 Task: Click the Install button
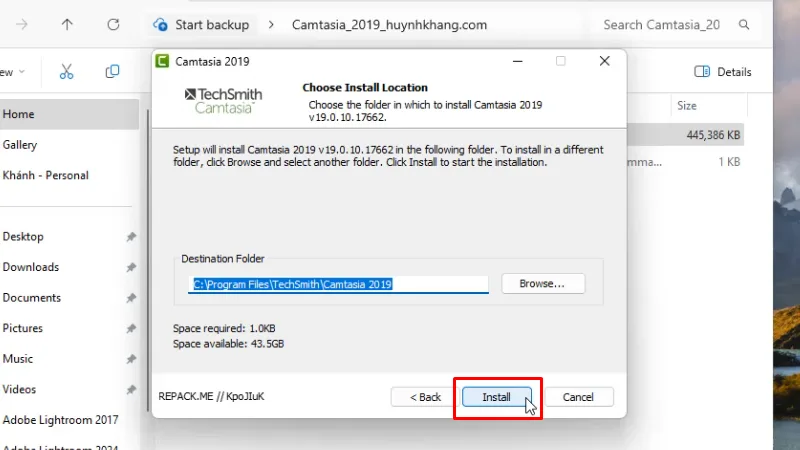coord(497,397)
